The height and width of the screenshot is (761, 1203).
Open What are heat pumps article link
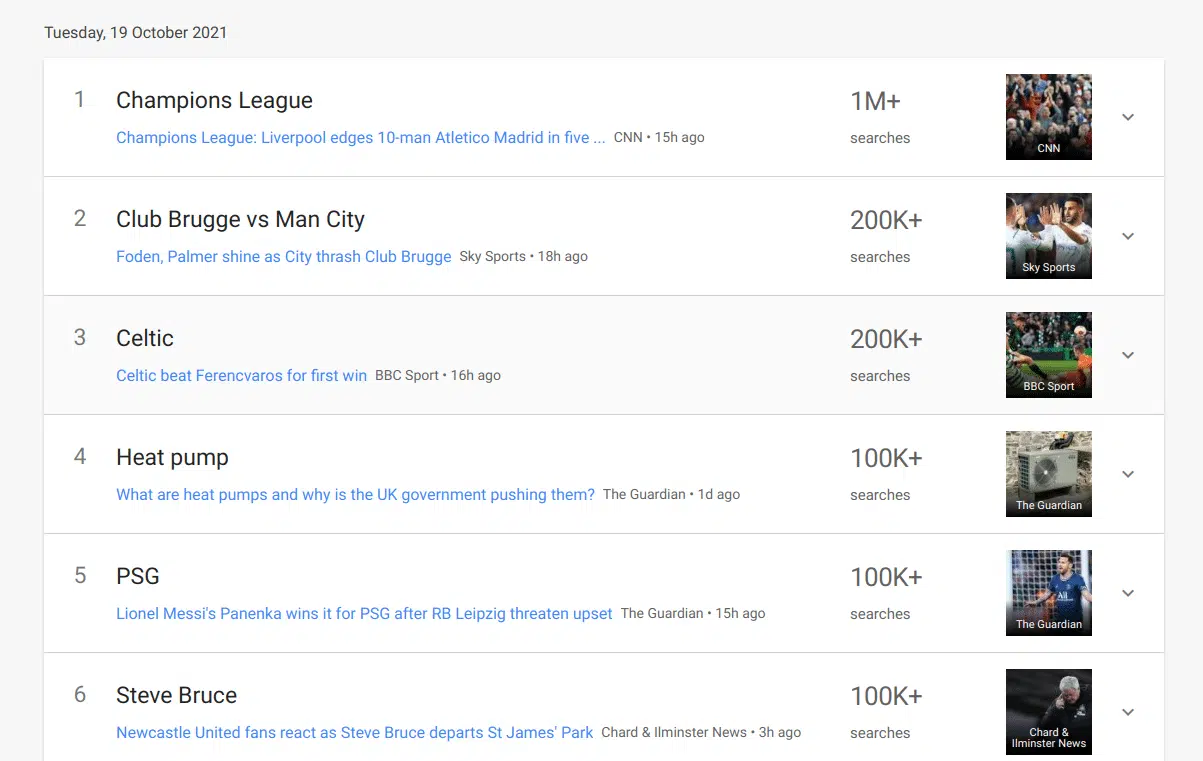pos(356,495)
